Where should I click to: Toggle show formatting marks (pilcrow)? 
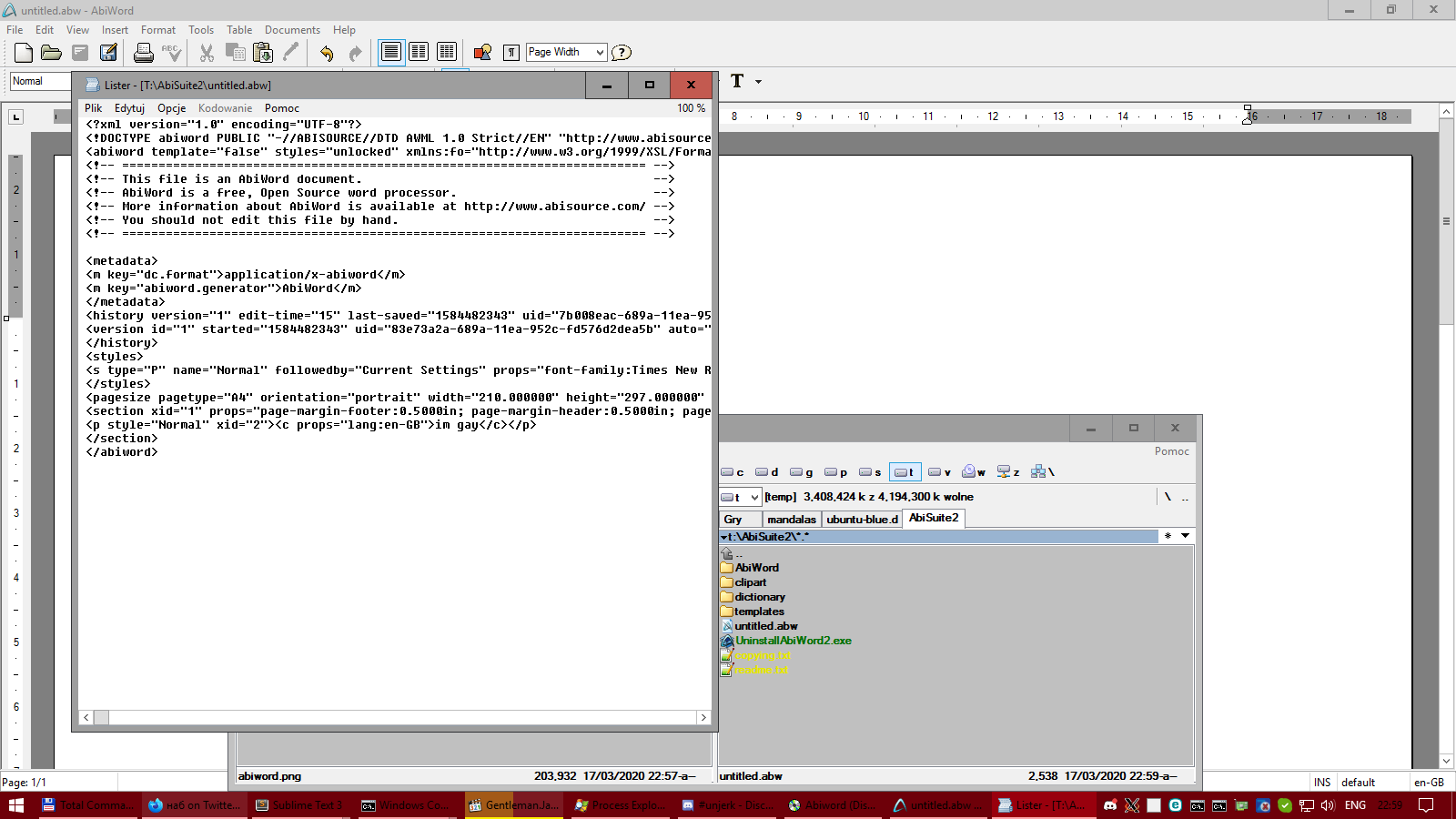pos(511,53)
